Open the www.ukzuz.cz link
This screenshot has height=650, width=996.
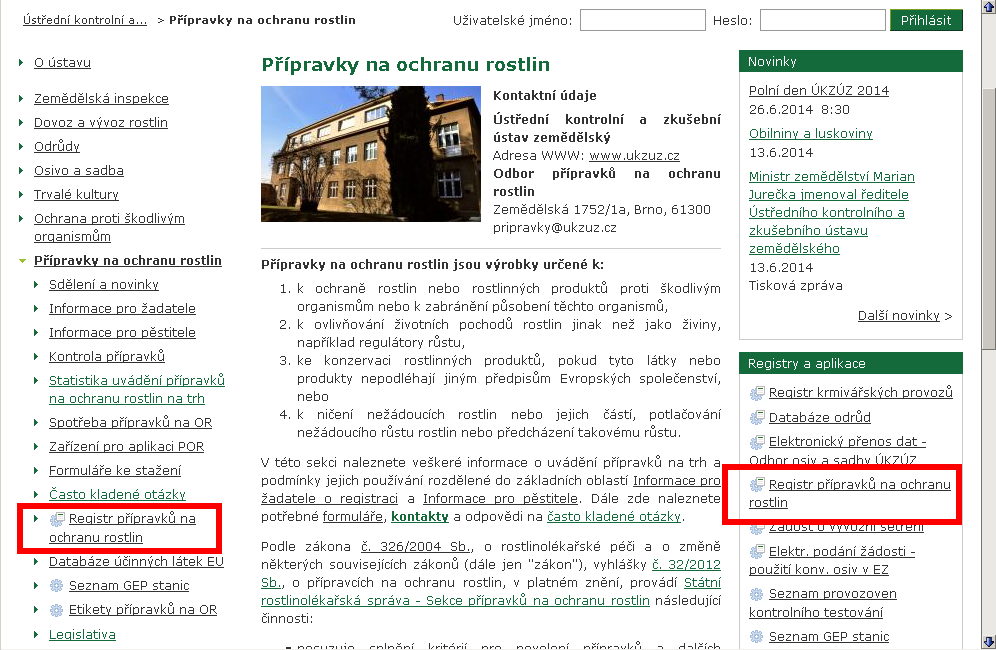click(x=634, y=156)
